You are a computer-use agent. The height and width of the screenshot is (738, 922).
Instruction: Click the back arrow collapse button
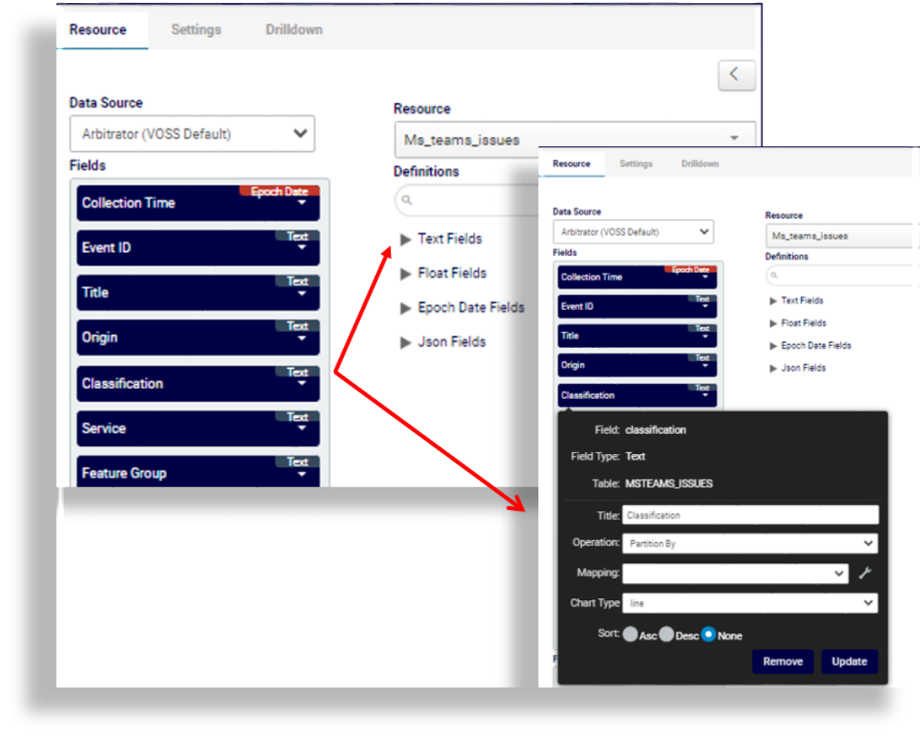737,74
